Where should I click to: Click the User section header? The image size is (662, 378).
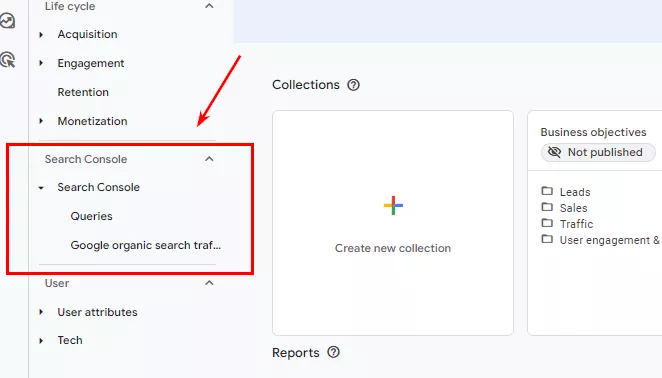click(57, 283)
